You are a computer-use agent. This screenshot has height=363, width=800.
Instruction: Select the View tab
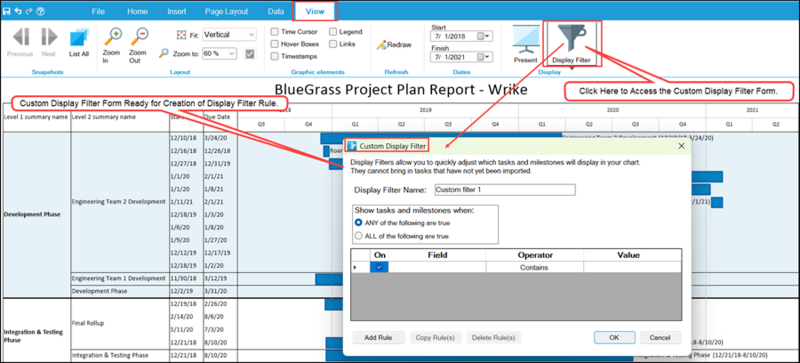click(315, 11)
